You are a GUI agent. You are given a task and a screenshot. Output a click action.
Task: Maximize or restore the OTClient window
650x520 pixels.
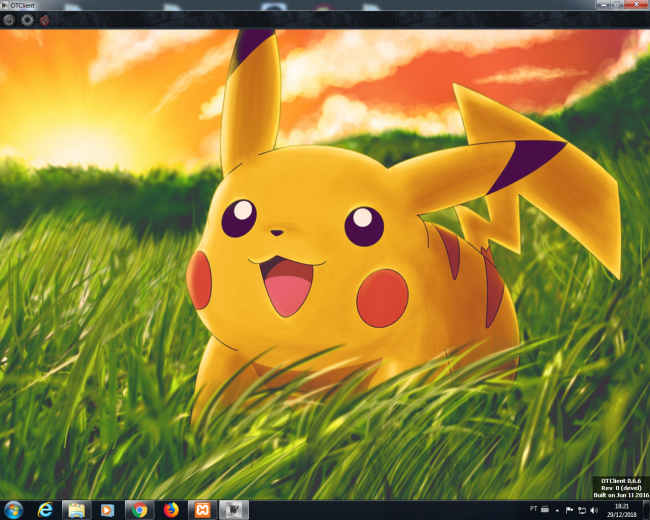617,4
